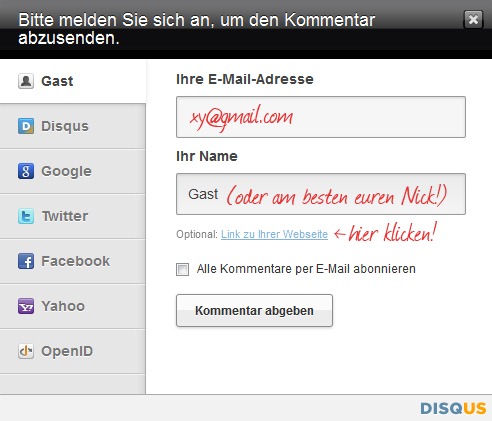Open the OpenID login tab
The height and width of the screenshot is (421, 492).
click(73, 351)
